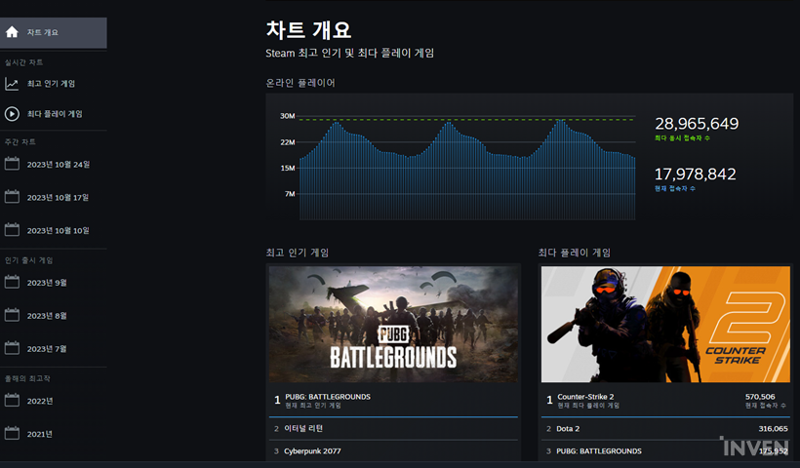The width and height of the screenshot is (800, 468).
Task: Click the 온라인 플레이어 heading
Action: [301, 83]
